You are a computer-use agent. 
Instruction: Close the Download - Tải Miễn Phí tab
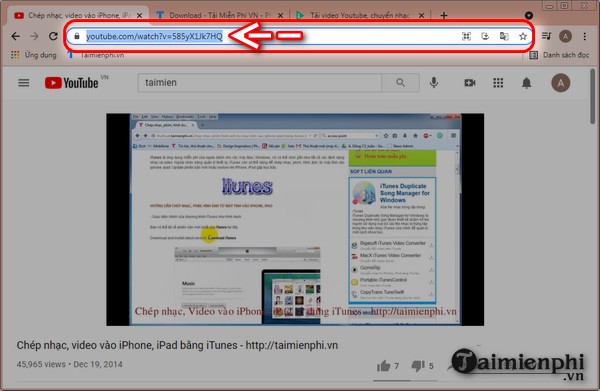pyautogui.click(x=280, y=16)
